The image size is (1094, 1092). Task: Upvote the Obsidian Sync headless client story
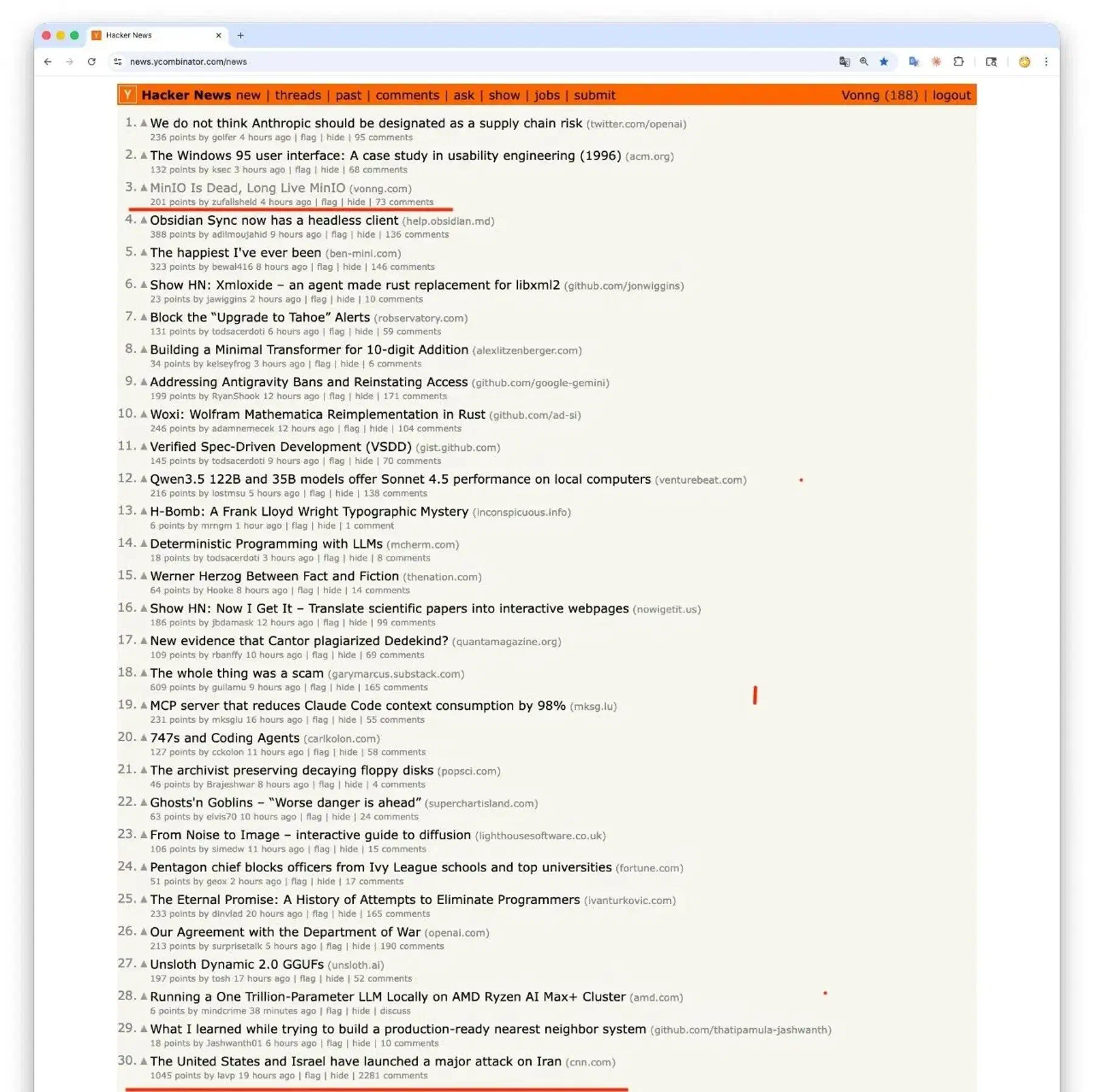tap(143, 220)
